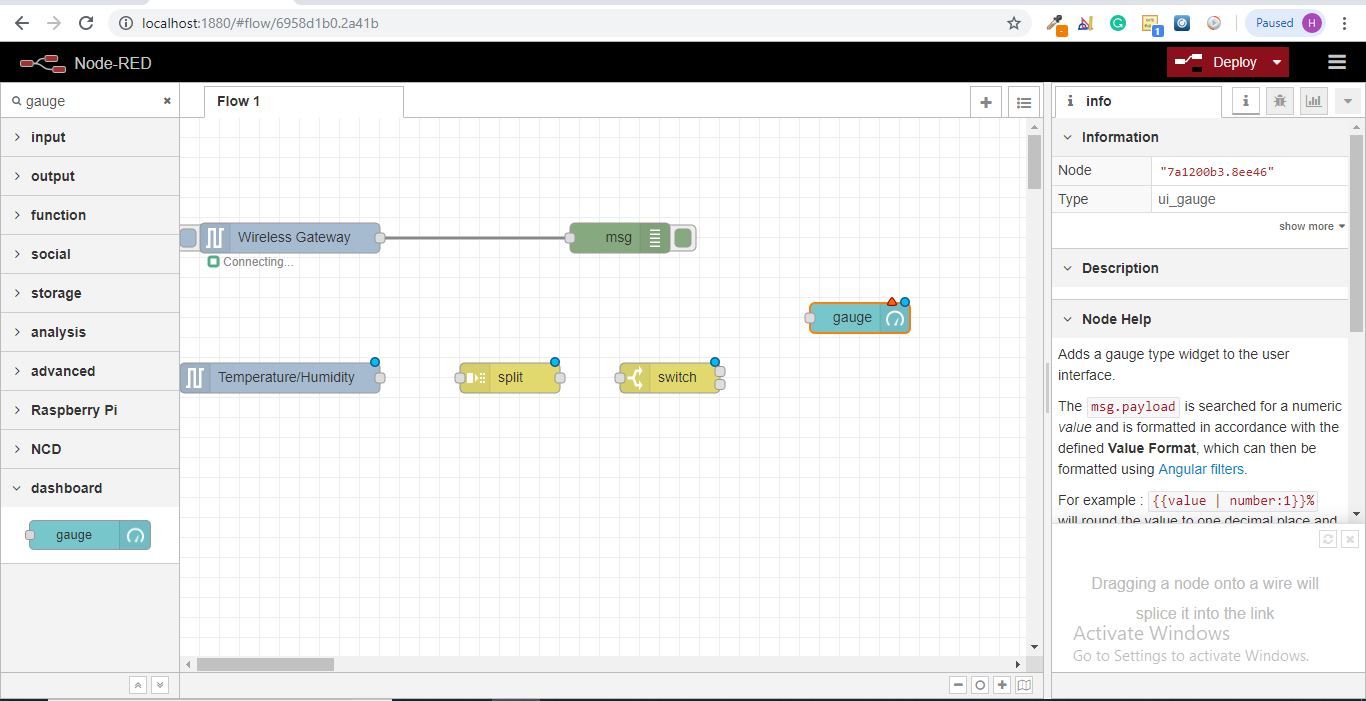Click the horizontal canvas scrollbar thumb

(265, 664)
